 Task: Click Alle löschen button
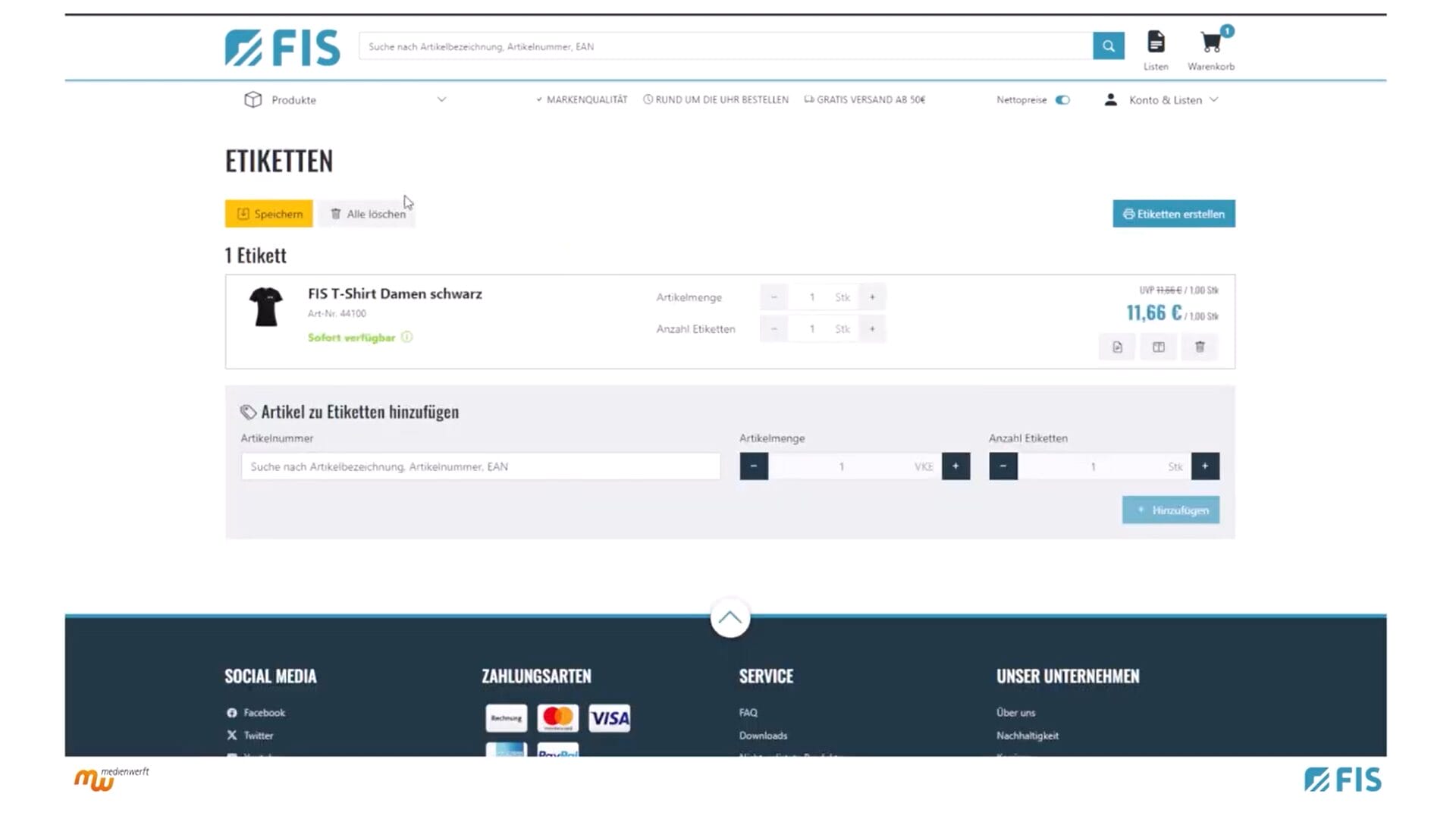pos(367,214)
